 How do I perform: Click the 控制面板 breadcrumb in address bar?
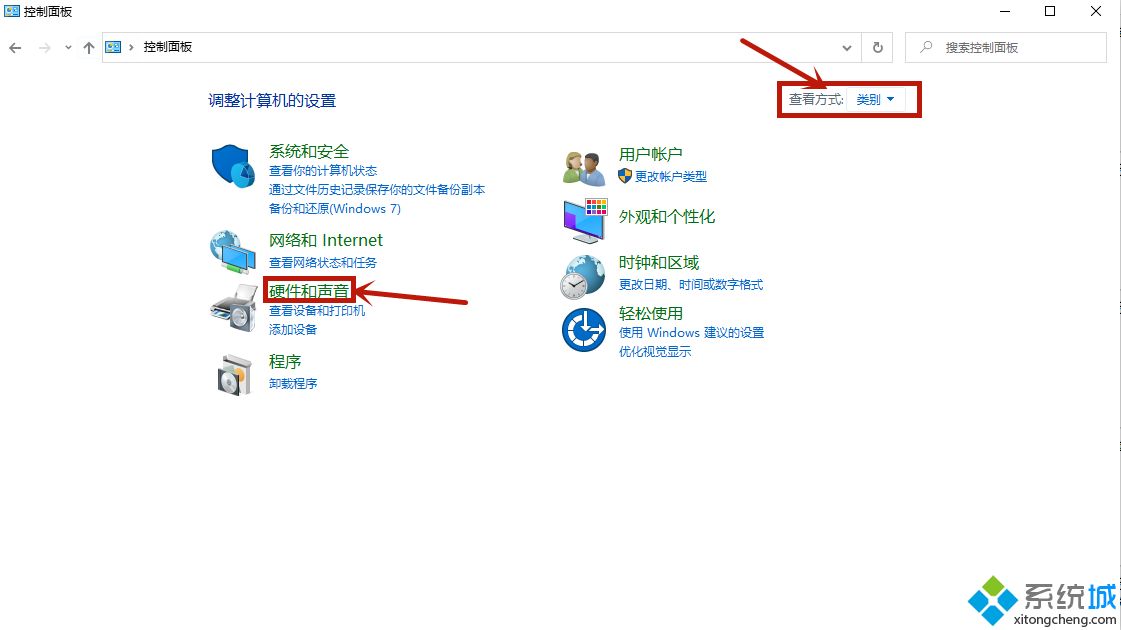coord(167,47)
